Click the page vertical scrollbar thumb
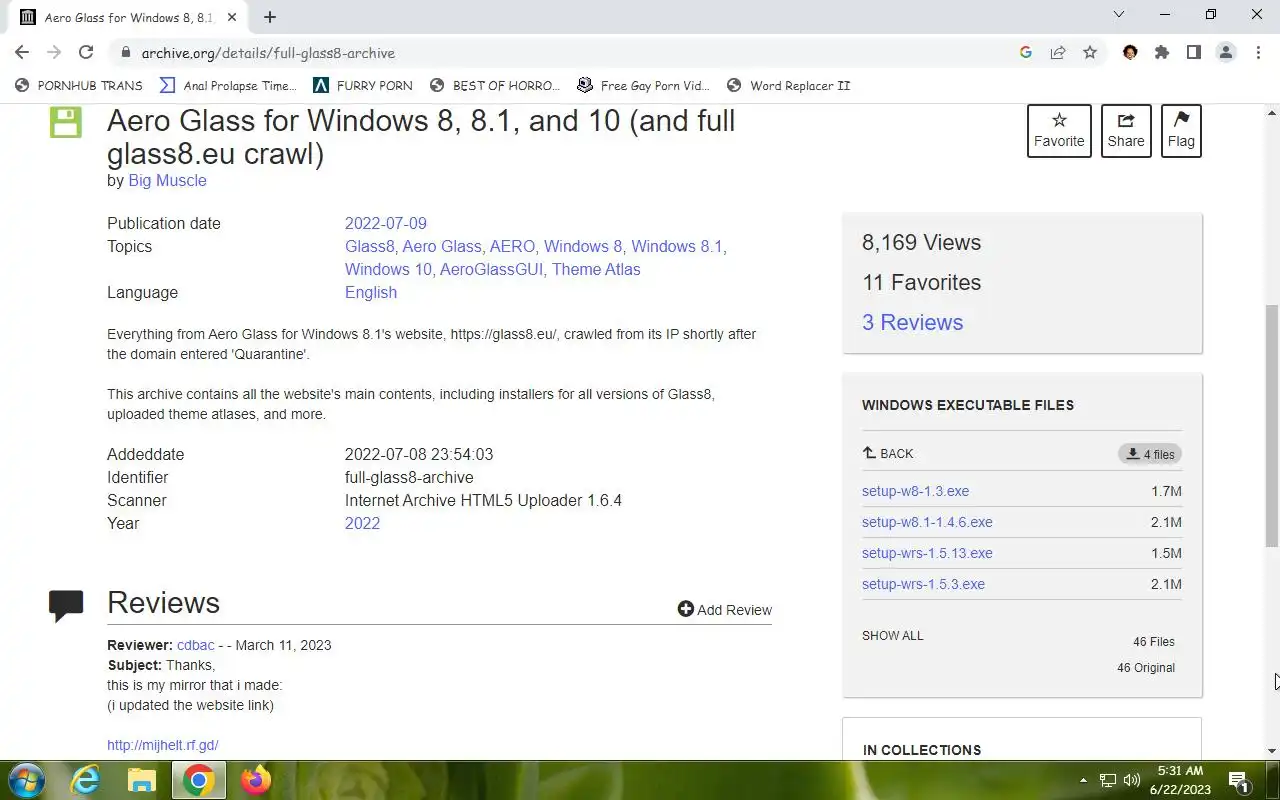 click(x=1272, y=425)
